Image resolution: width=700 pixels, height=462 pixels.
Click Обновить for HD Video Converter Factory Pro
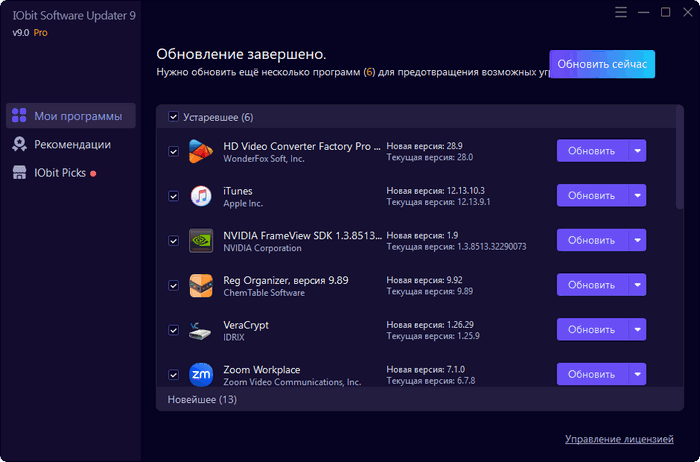point(592,151)
